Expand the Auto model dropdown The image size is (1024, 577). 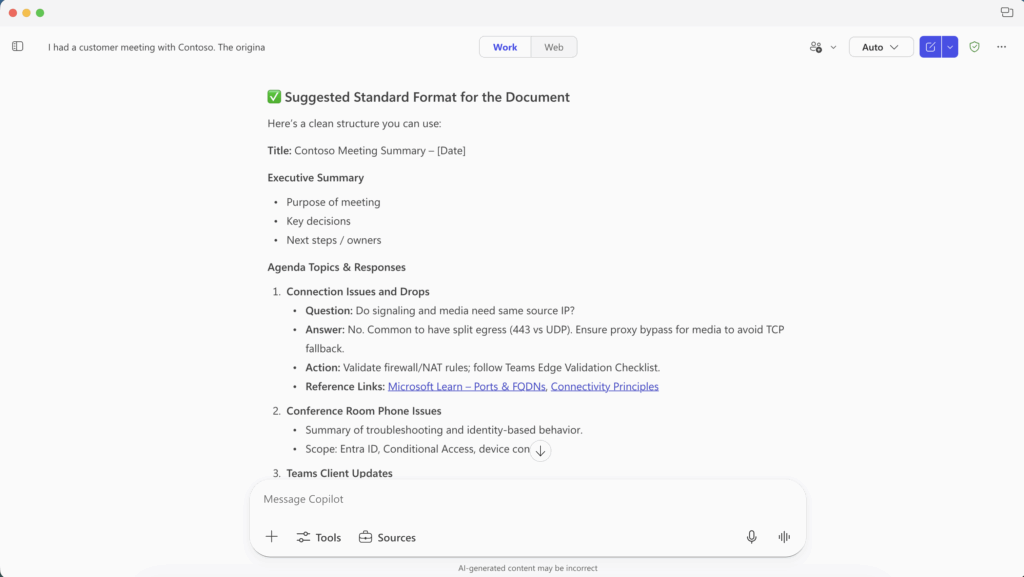(880, 47)
